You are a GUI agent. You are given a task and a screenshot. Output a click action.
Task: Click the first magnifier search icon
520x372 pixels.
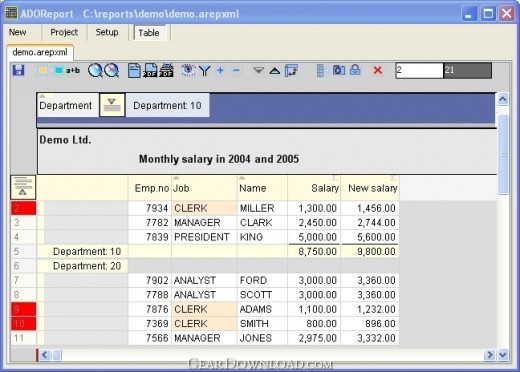[95, 71]
